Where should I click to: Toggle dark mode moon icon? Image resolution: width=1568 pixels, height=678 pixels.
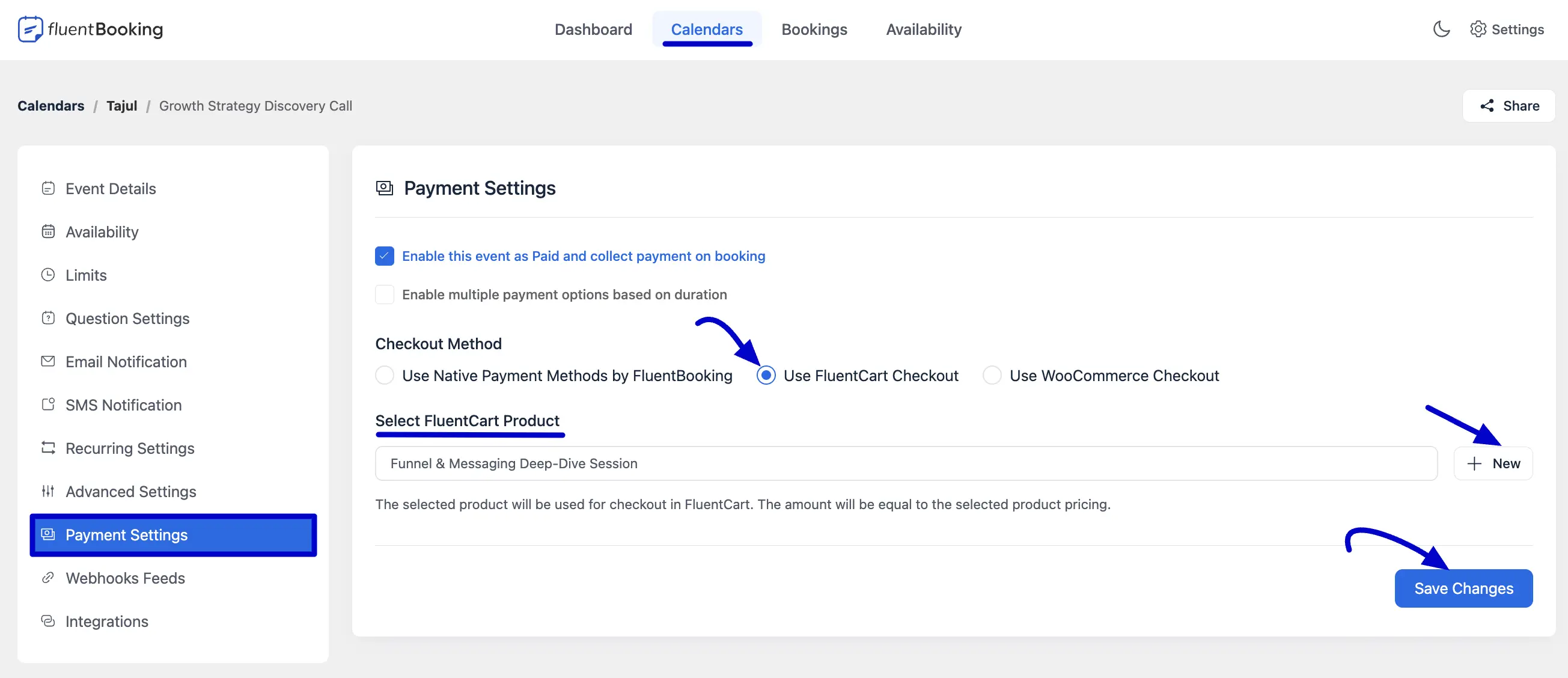pyautogui.click(x=1441, y=29)
